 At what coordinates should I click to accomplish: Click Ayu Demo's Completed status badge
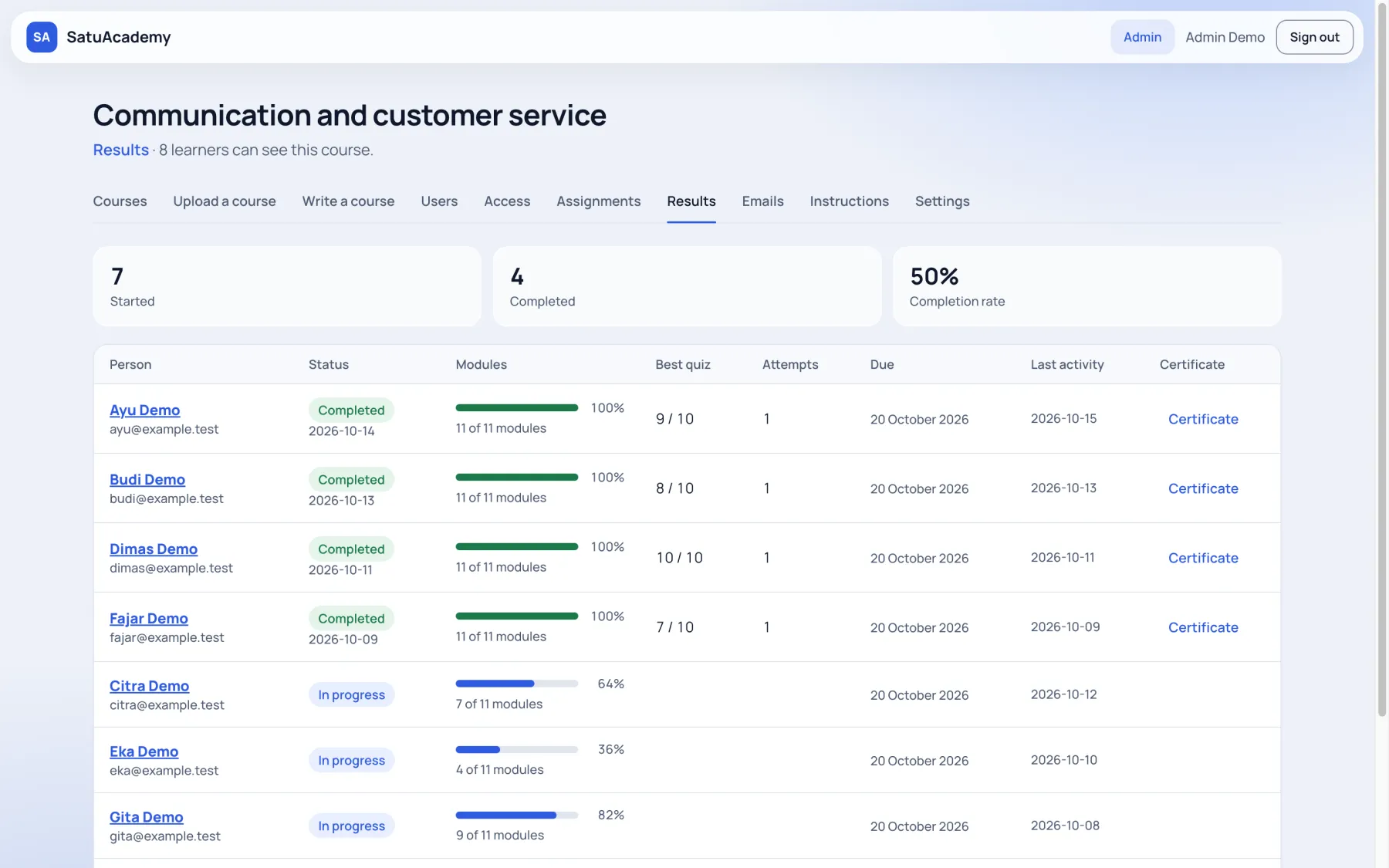(351, 410)
